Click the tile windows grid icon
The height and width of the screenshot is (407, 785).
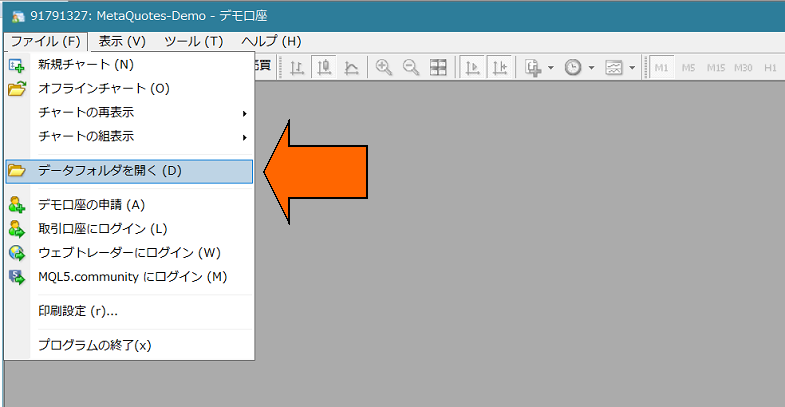438,67
